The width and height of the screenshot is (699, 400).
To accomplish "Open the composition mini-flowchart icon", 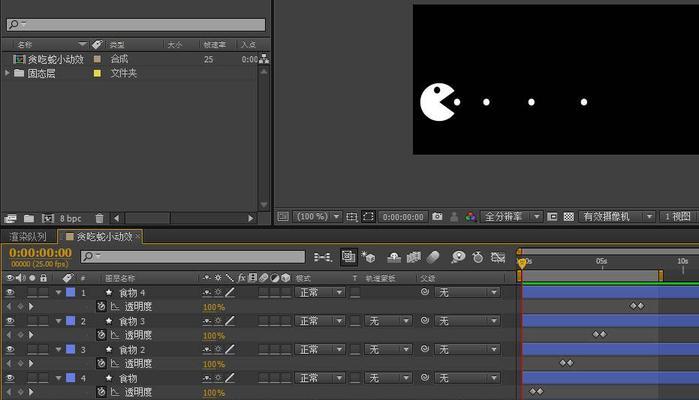I will [x=322, y=257].
